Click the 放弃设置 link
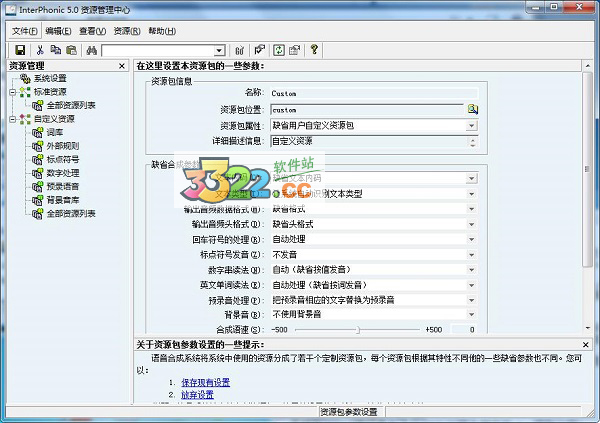Screen dimensions: 600x423 (197, 395)
